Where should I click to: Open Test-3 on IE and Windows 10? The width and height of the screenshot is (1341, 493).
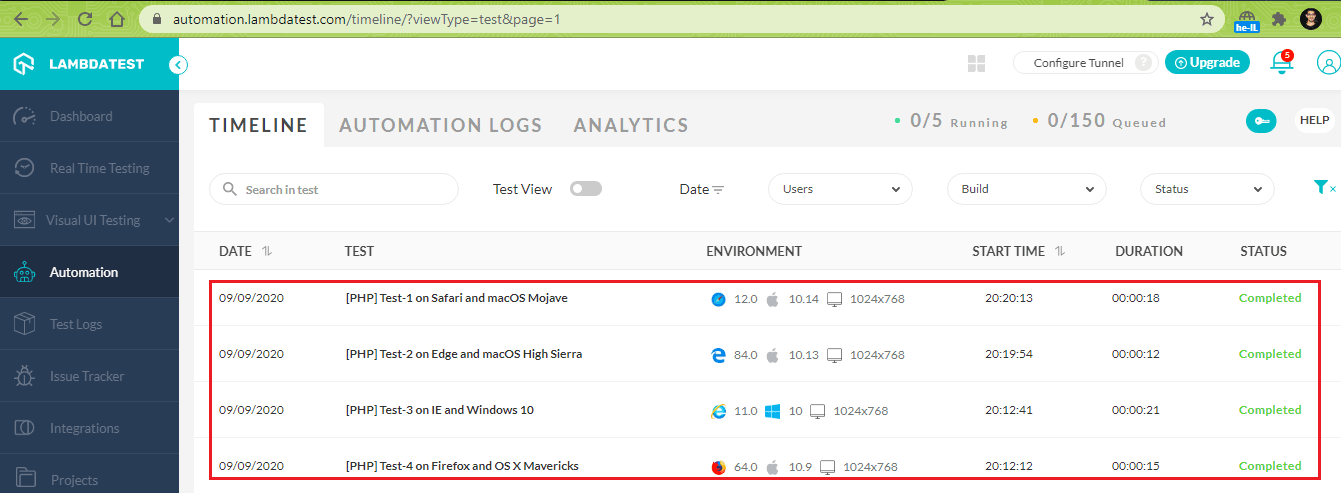pyautogui.click(x=439, y=410)
